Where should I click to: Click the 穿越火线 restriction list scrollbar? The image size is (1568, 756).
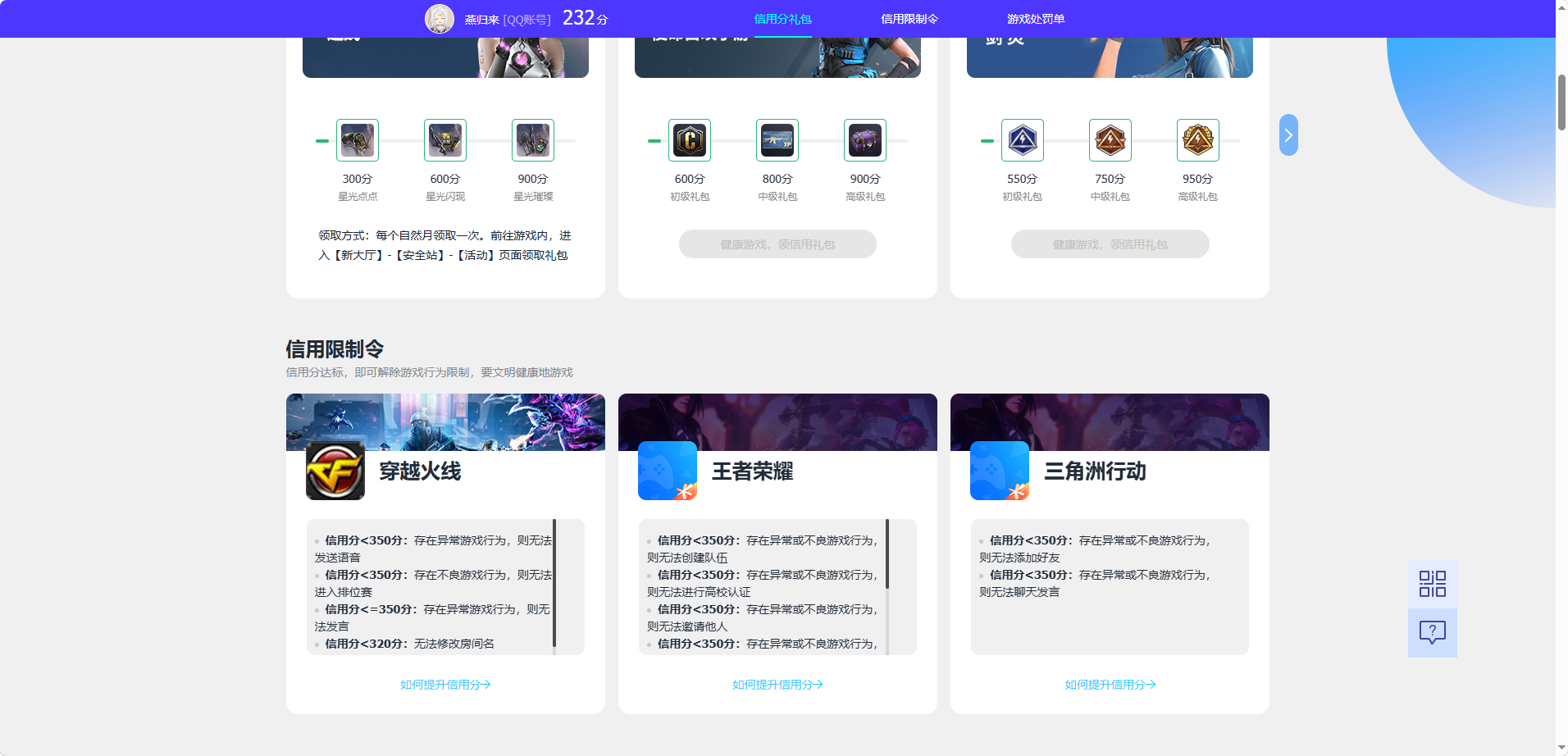tap(554, 583)
